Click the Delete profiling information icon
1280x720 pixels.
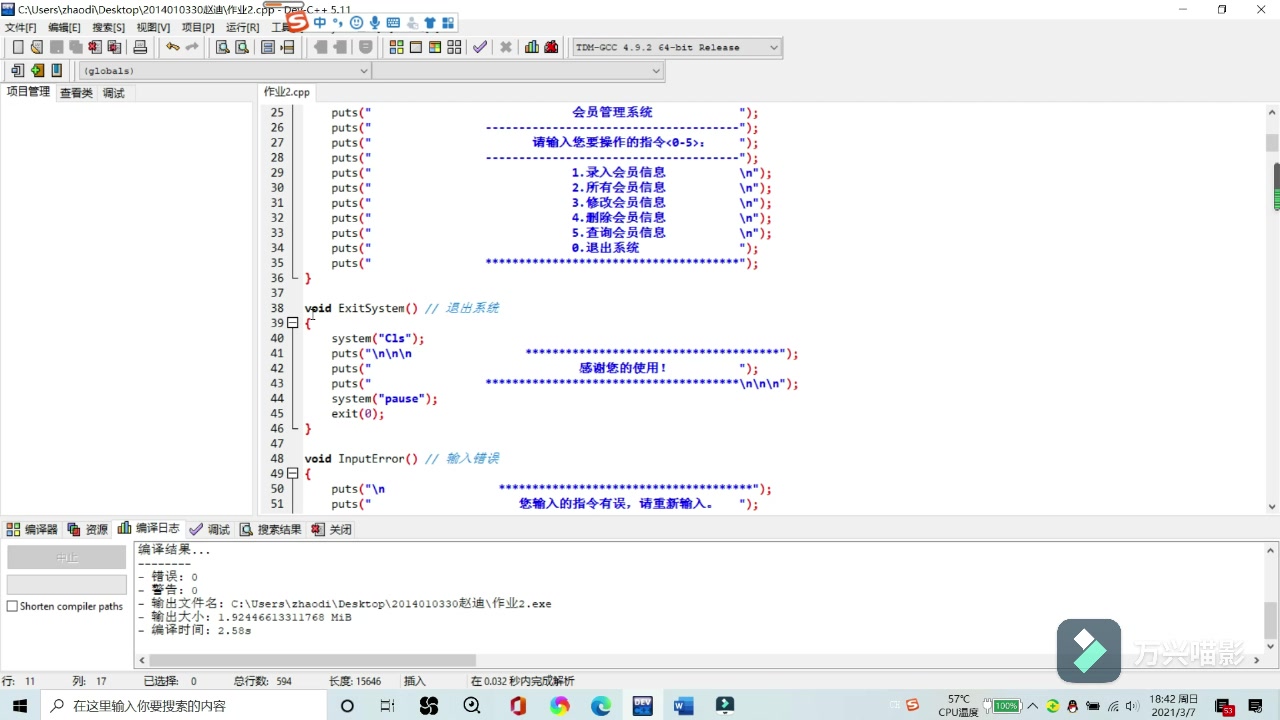[x=551, y=47]
